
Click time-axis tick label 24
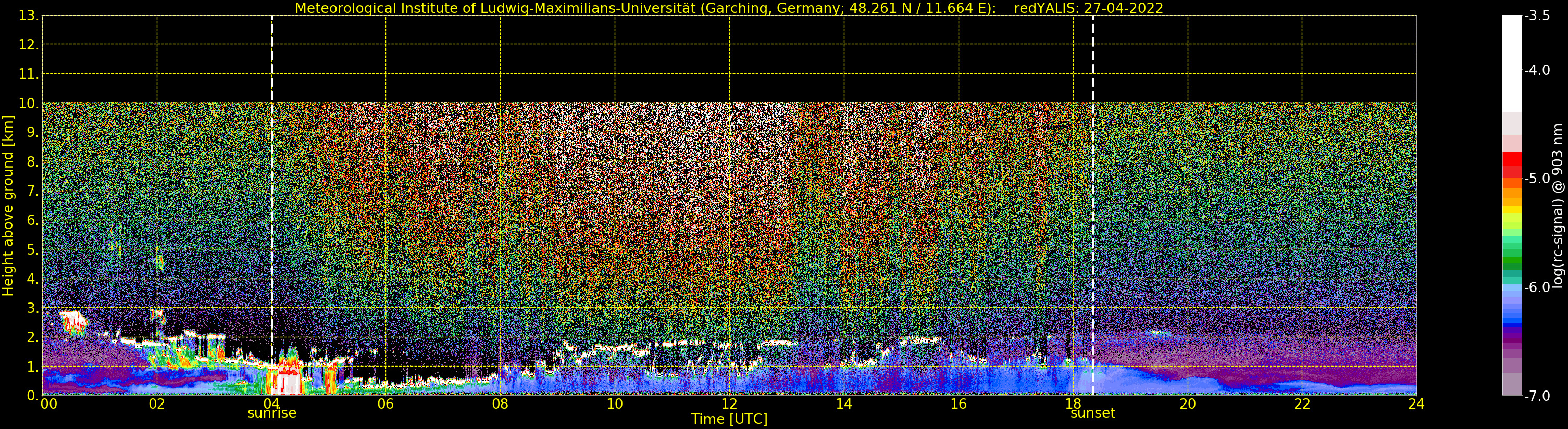coord(1416,404)
